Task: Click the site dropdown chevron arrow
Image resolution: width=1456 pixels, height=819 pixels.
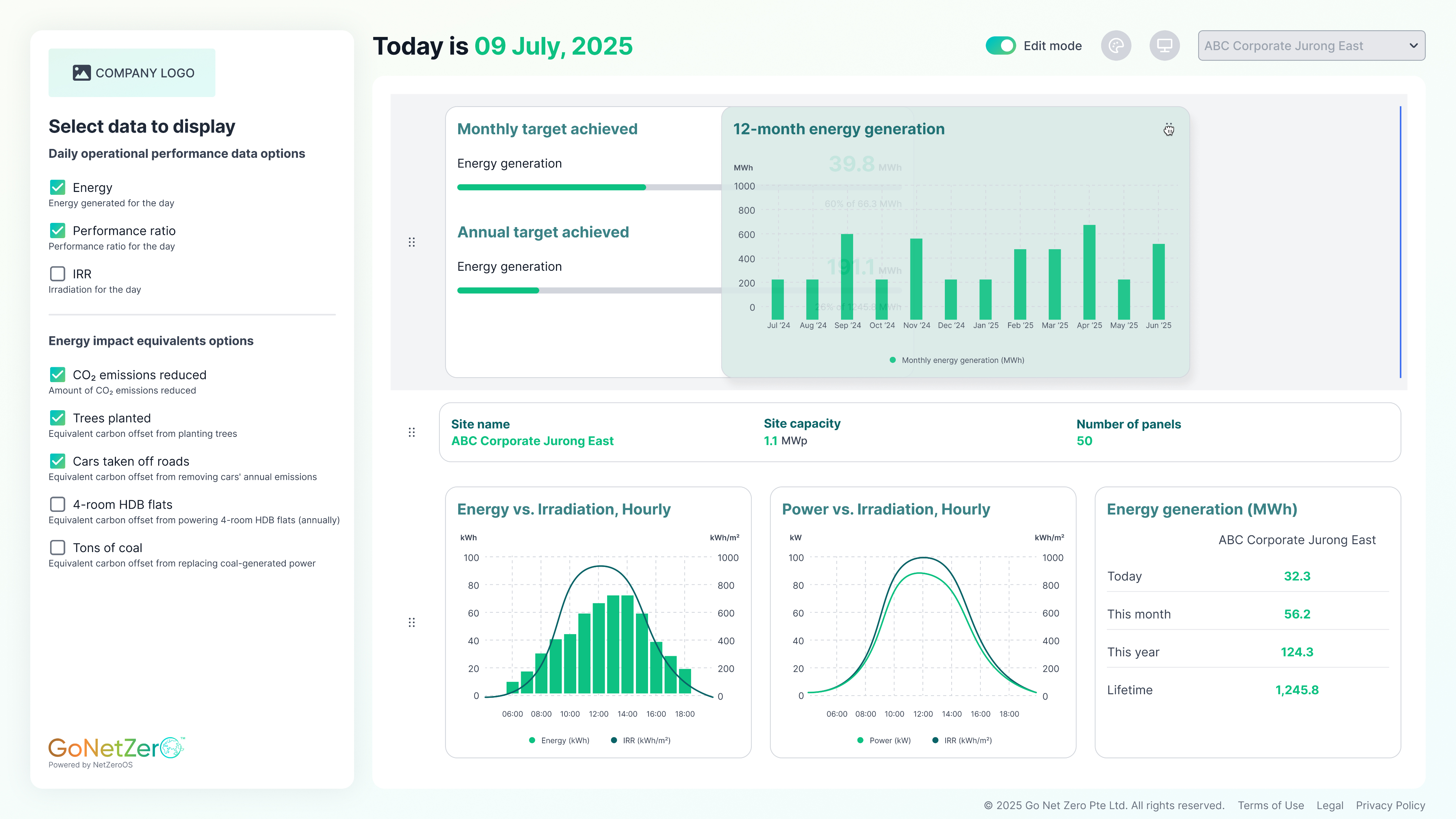Action: (1413, 46)
